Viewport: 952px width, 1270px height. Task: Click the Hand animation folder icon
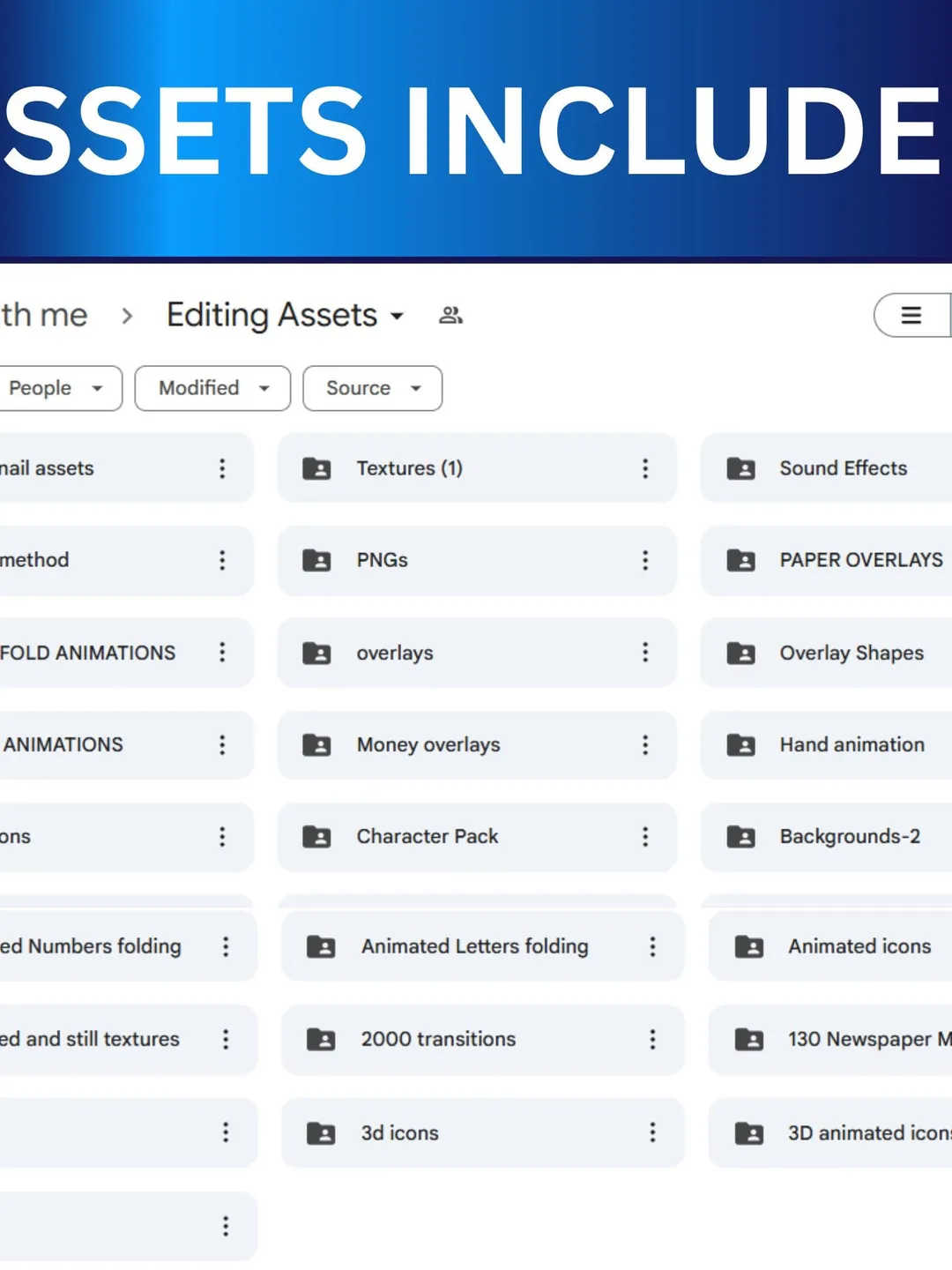(741, 745)
